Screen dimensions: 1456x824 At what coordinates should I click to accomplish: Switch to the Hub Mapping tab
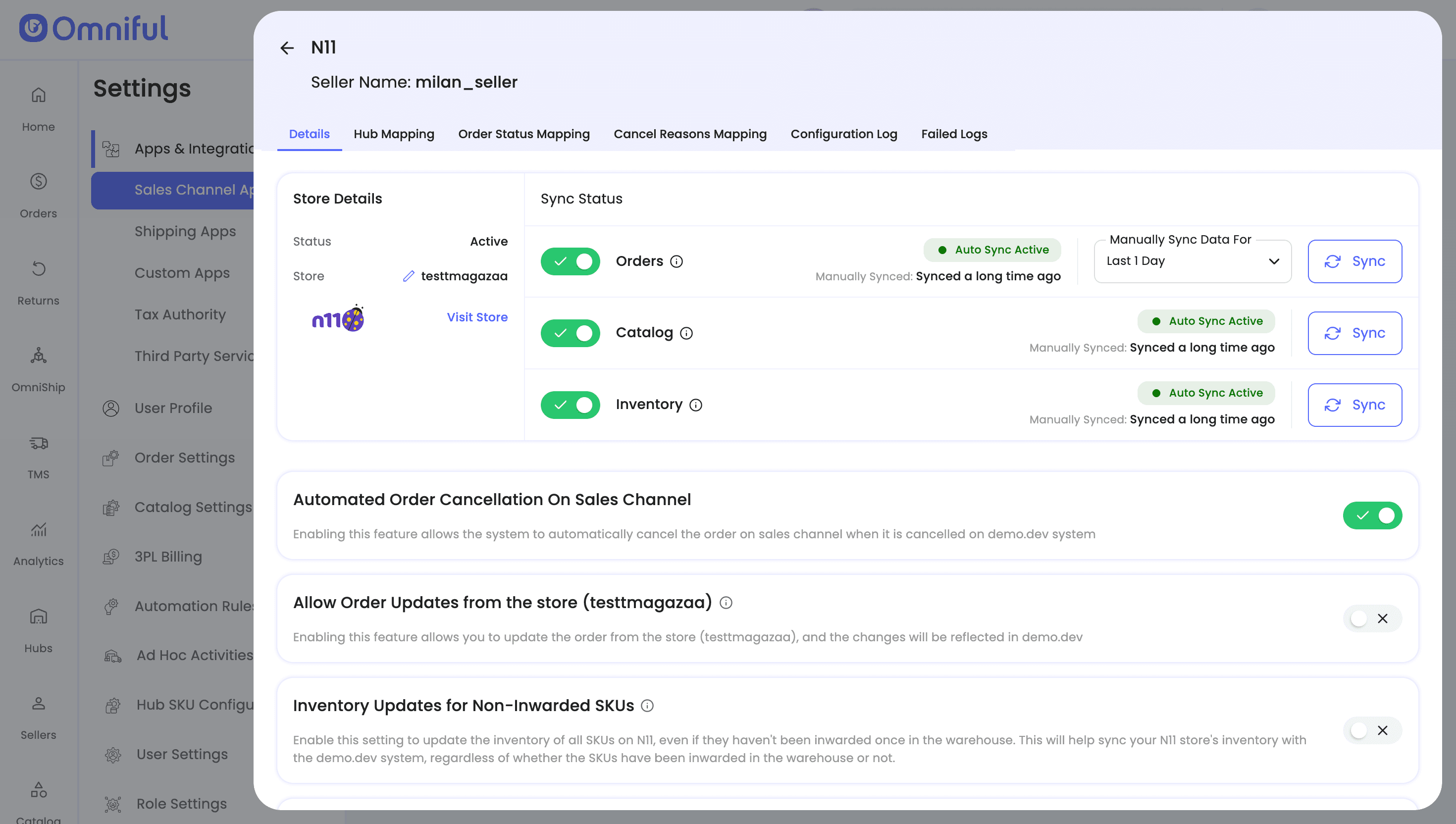(x=394, y=134)
